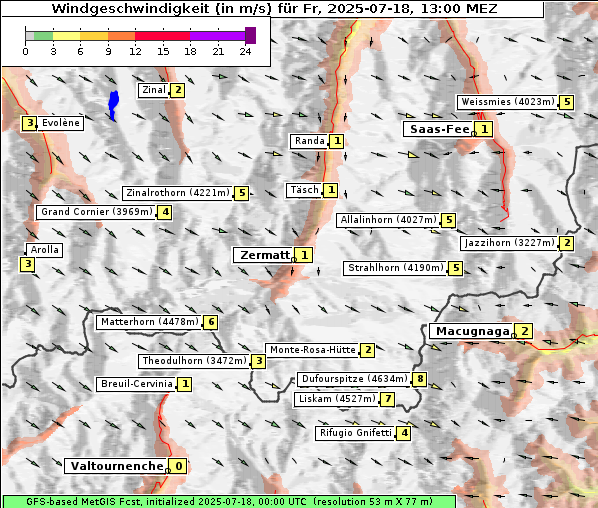Click wind value 4 beside Rifugio Gnifetti

[403, 434]
